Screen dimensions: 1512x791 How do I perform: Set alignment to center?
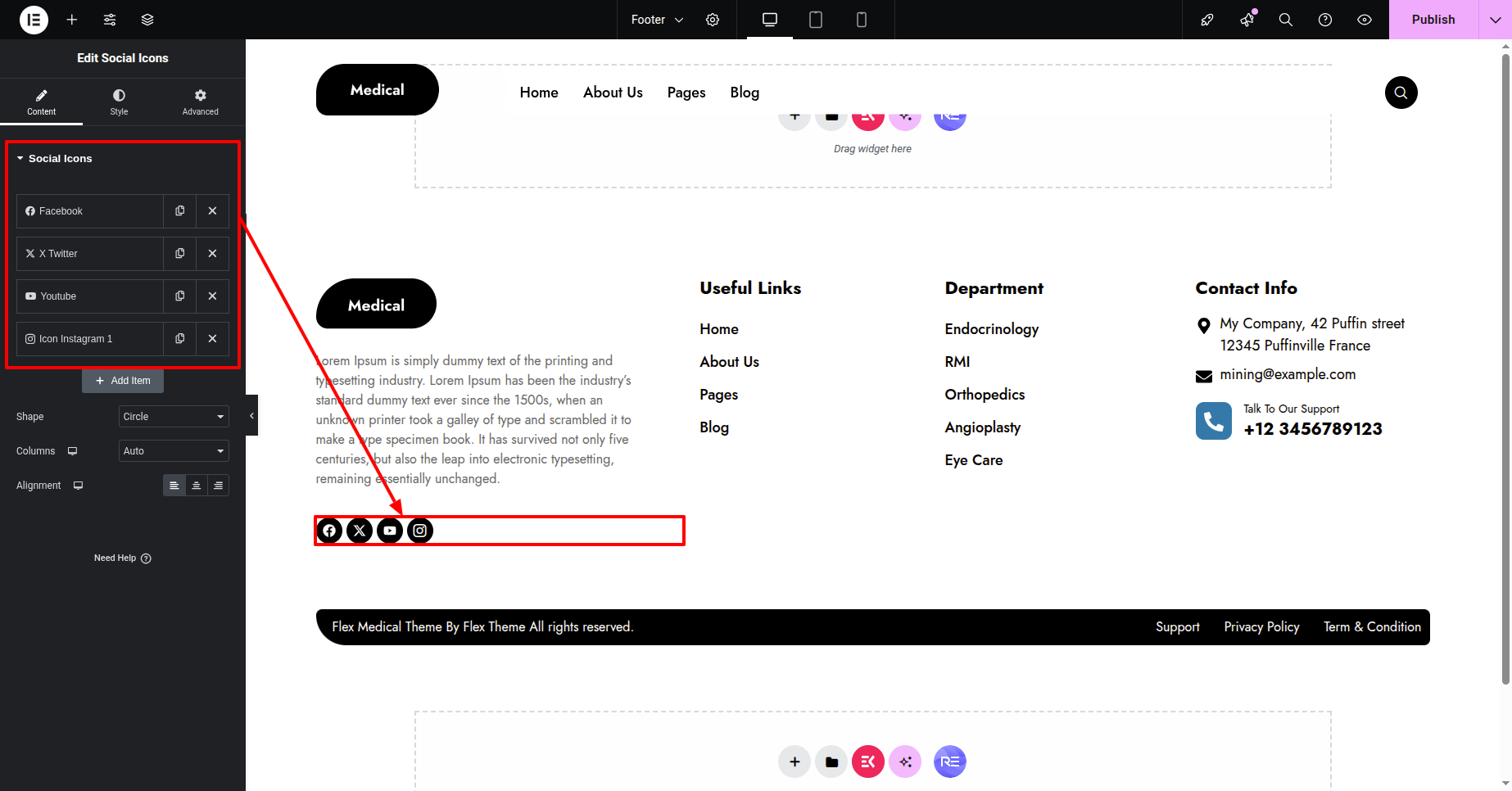(197, 486)
